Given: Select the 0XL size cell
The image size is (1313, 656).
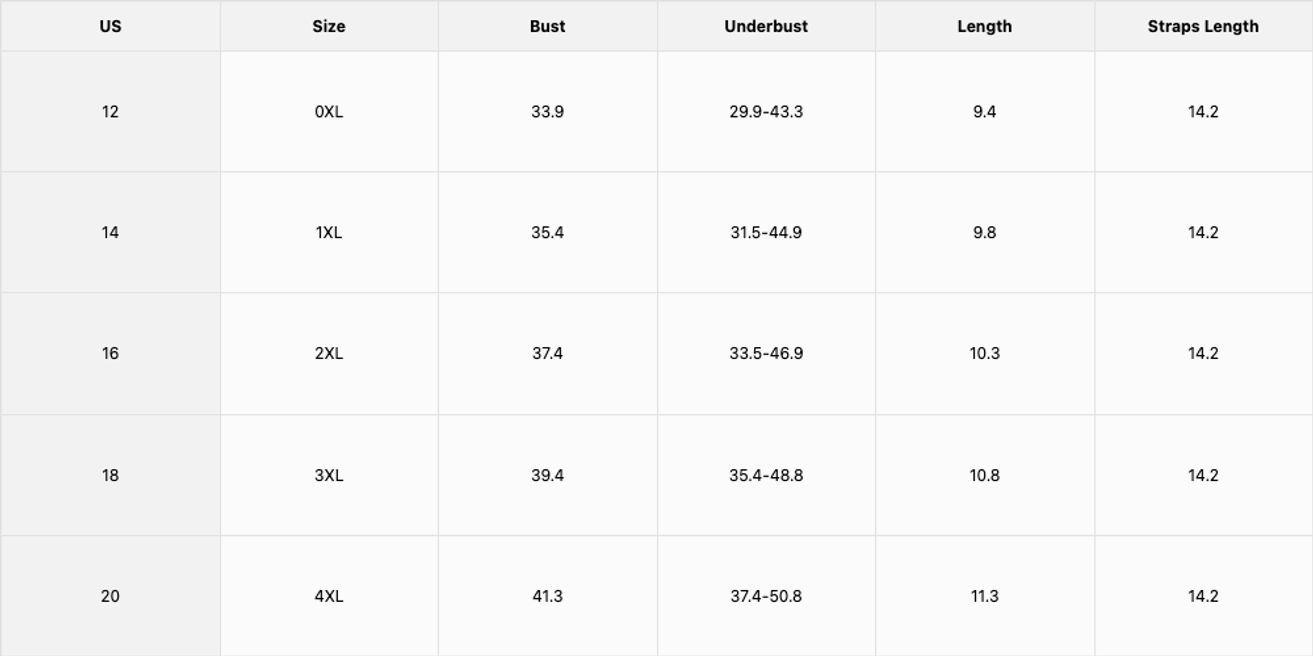Looking at the screenshot, I should pos(328,112).
